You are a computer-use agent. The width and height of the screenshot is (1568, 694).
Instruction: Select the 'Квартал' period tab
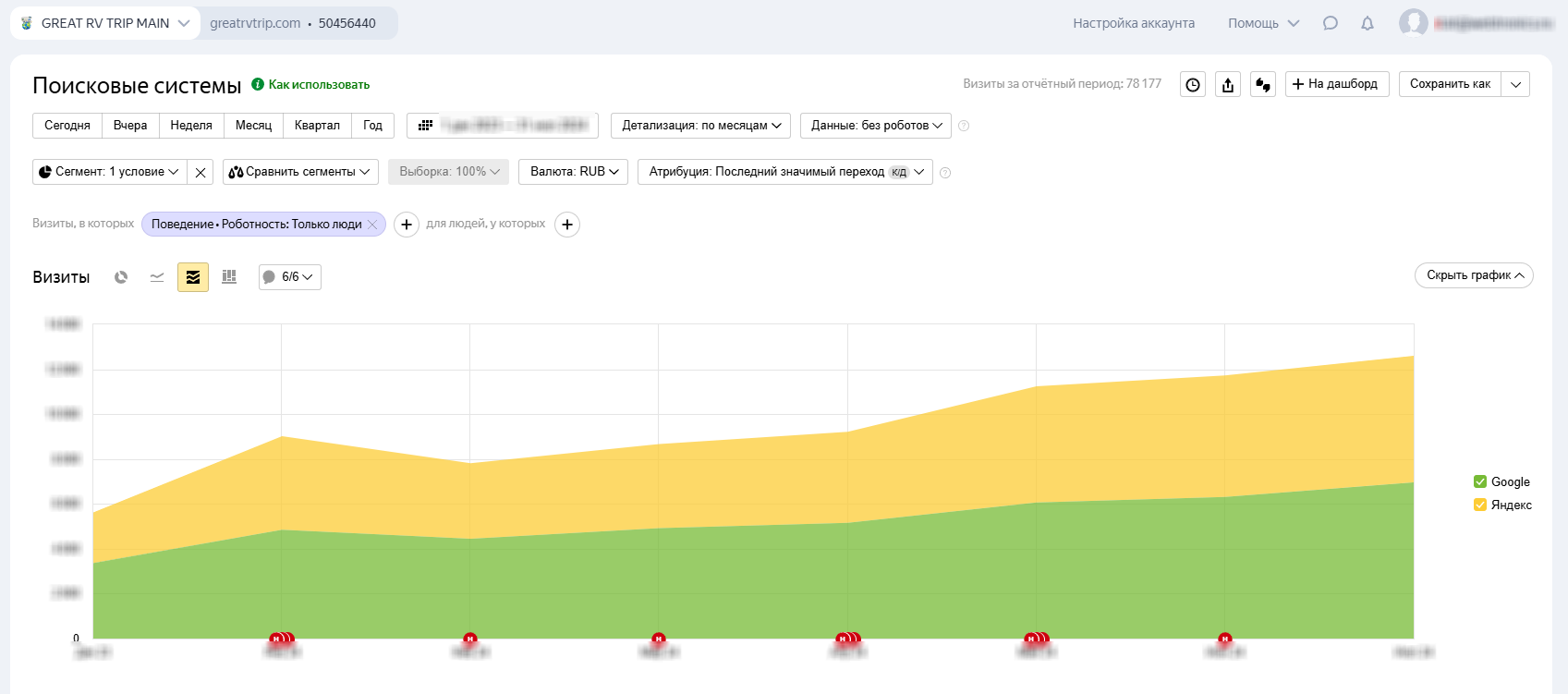click(317, 126)
